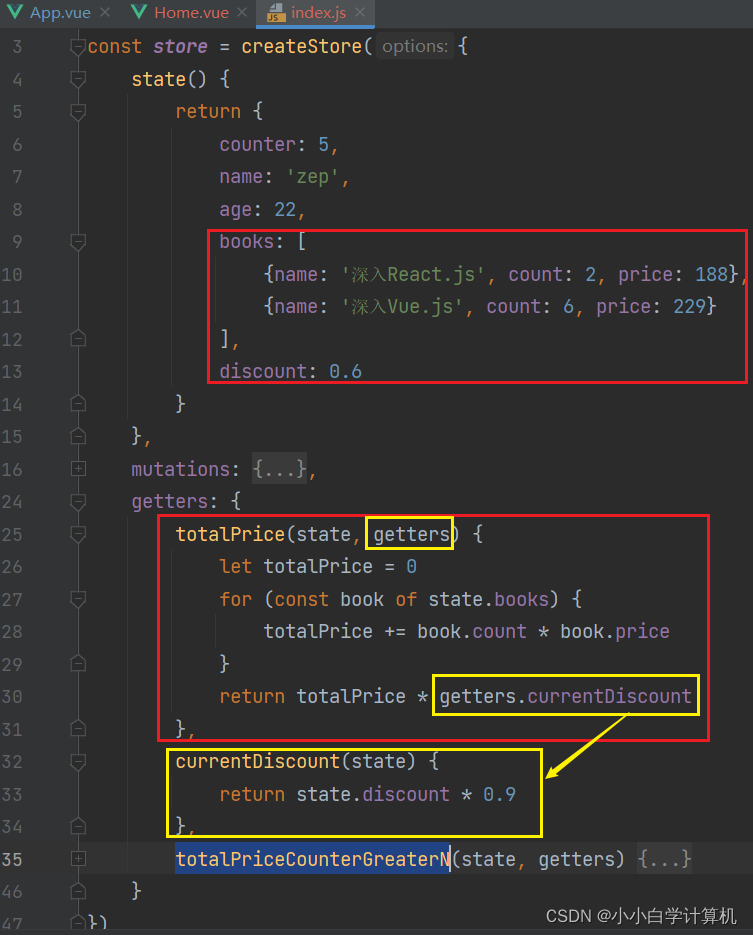Click the '深入Vue.js' string
The width and height of the screenshot is (753, 935).
point(403,306)
